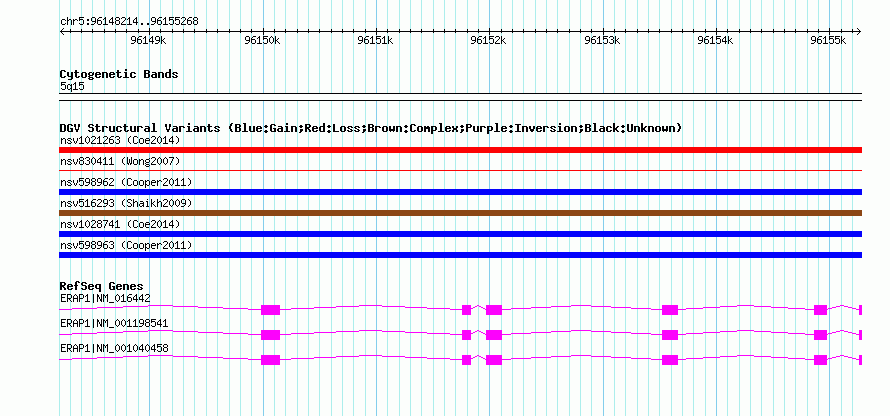The width and height of the screenshot is (890, 416).
Task: Click the 96150k ruler tick label
Action: click(262, 40)
